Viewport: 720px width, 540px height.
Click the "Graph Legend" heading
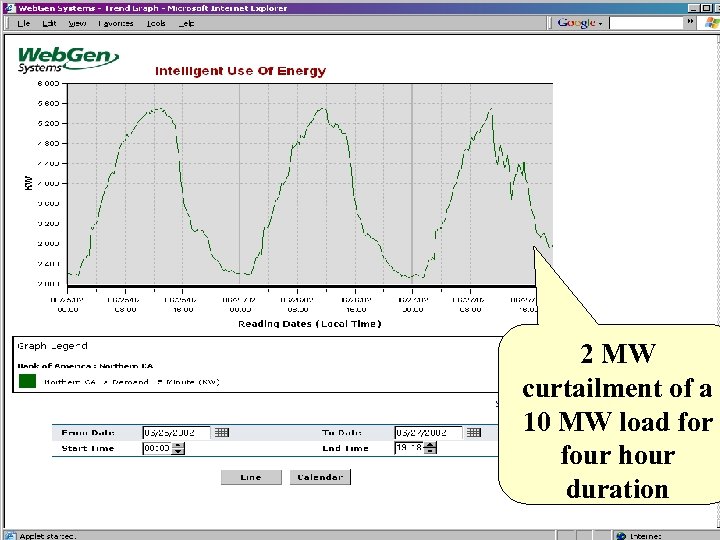coord(52,346)
